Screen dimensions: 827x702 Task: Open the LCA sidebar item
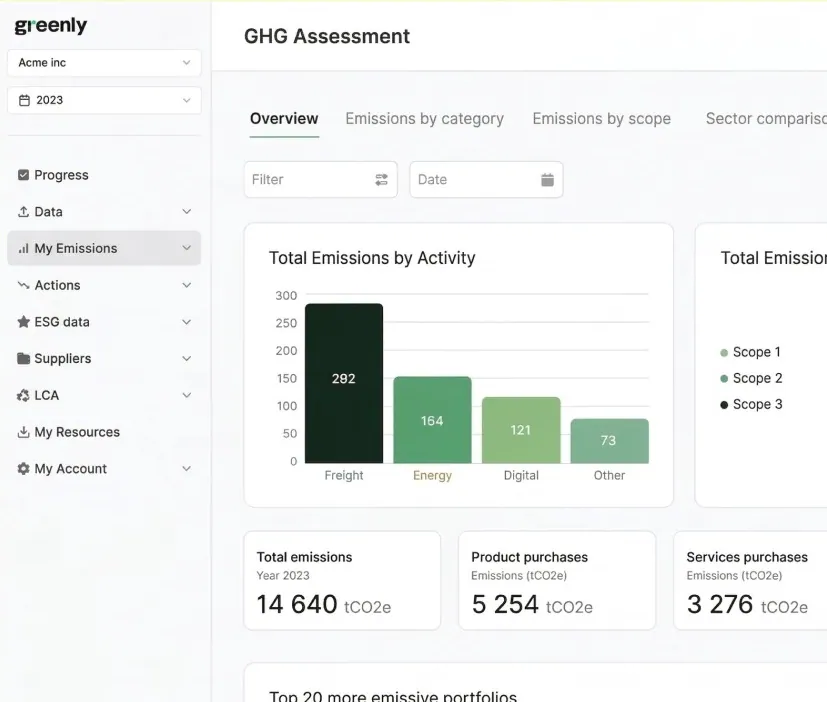[x=104, y=396]
